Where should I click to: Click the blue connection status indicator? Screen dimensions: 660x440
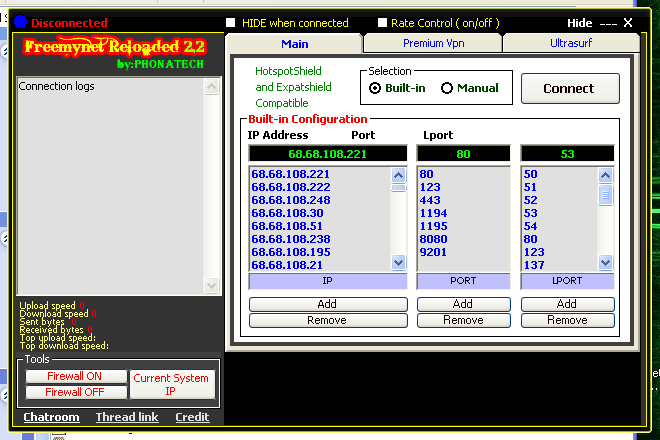pos(21,22)
